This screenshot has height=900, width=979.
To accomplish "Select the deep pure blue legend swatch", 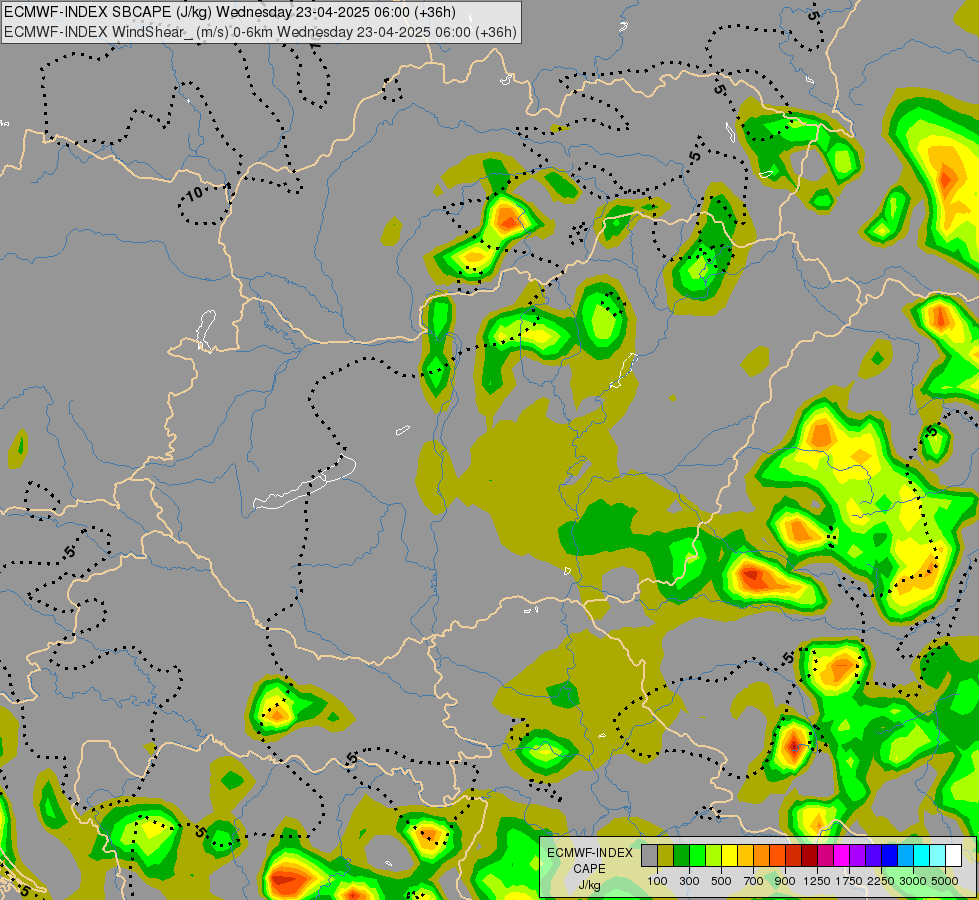I will coord(889,855).
